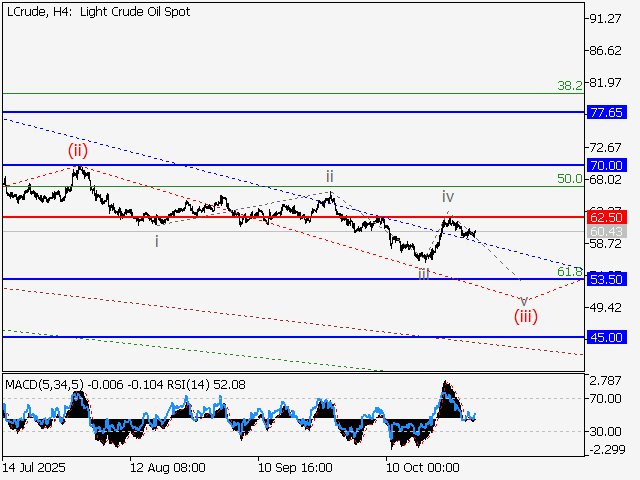Select the 61.8 Fibonacci level label
This screenshot has width=640, height=480.
point(569,271)
